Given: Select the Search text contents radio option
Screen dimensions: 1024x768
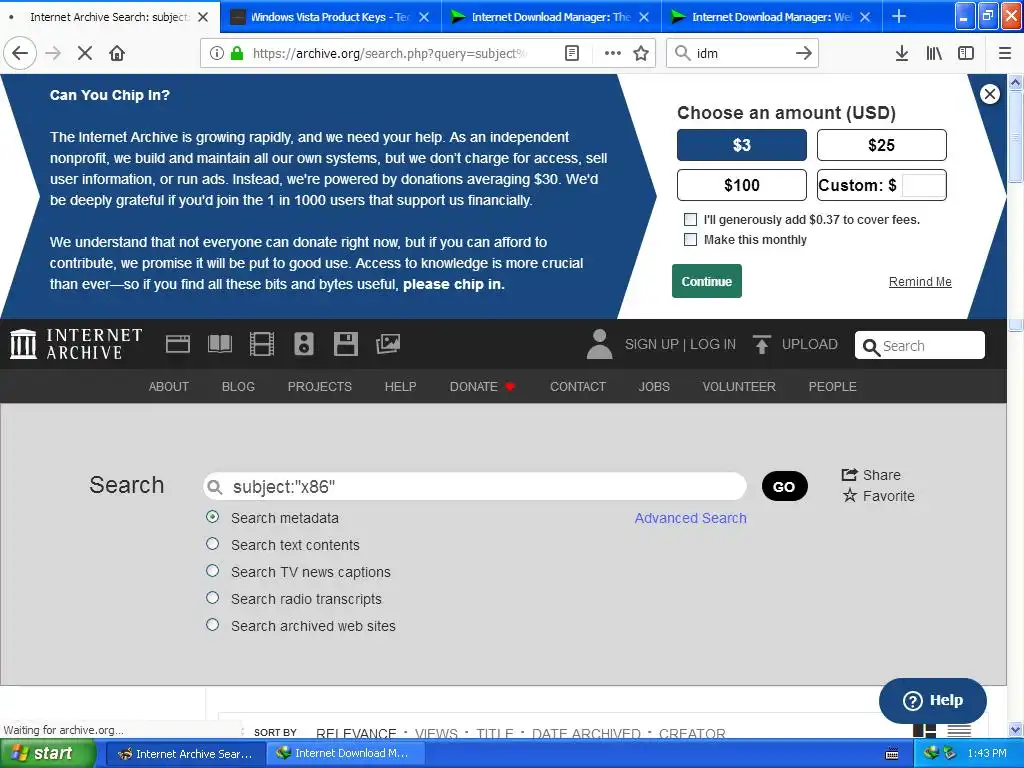Looking at the screenshot, I should pos(212,543).
